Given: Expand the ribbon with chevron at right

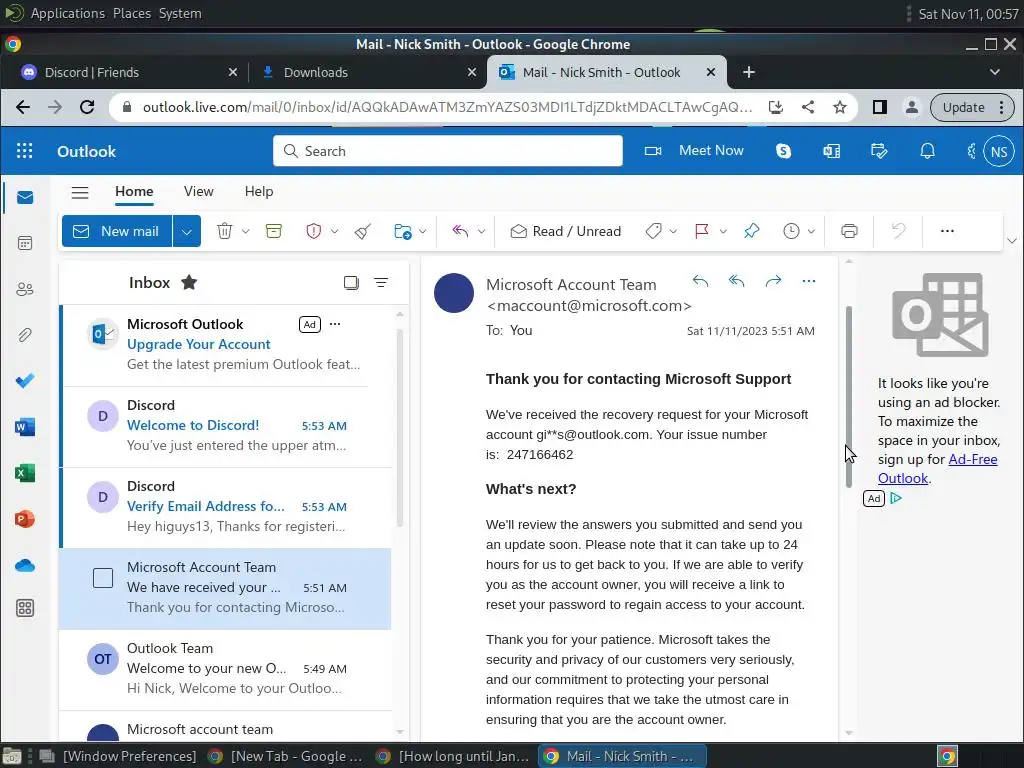Looking at the screenshot, I should tap(1012, 241).
